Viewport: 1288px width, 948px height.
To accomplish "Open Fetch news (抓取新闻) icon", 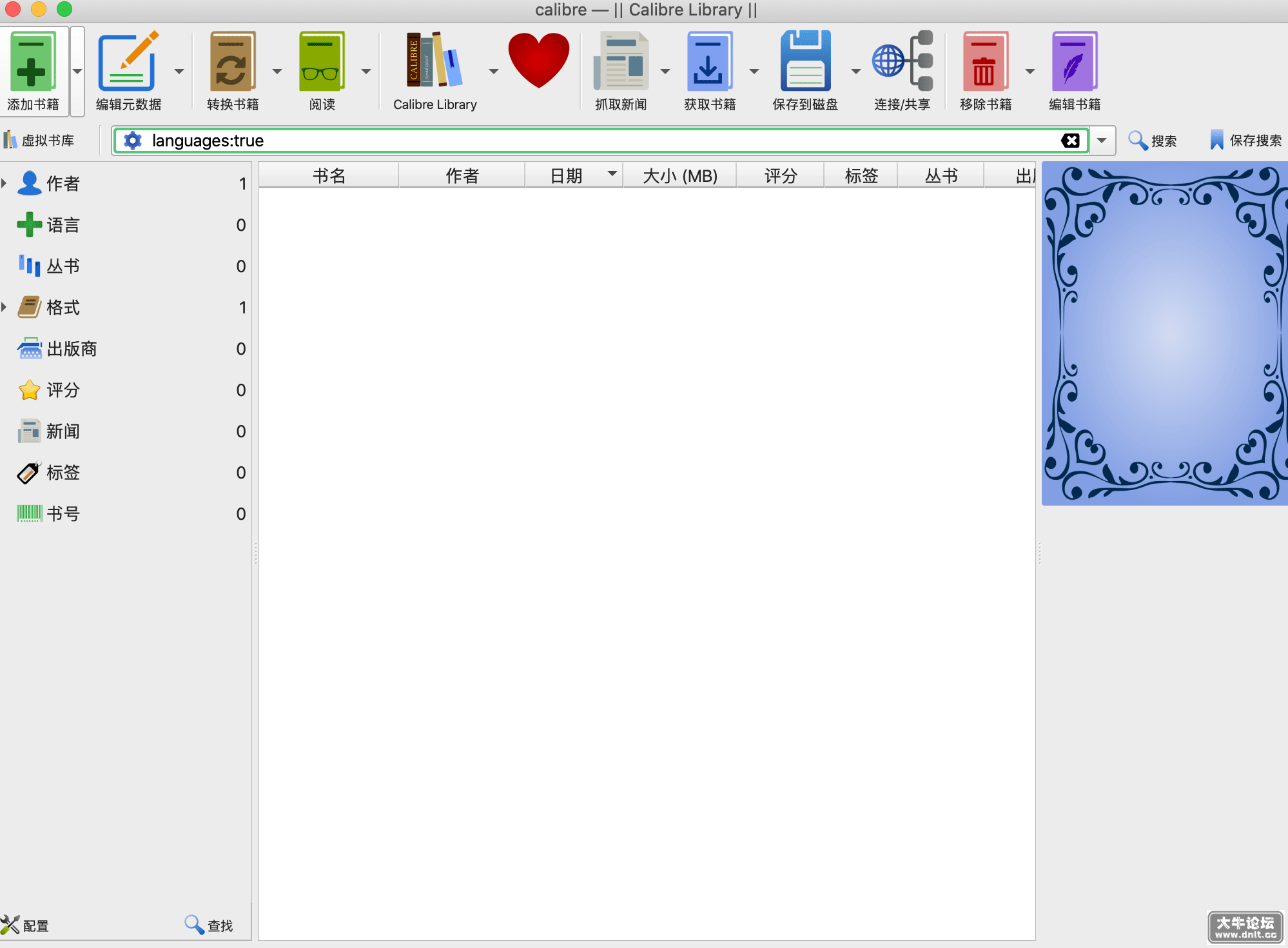I will tap(621, 62).
